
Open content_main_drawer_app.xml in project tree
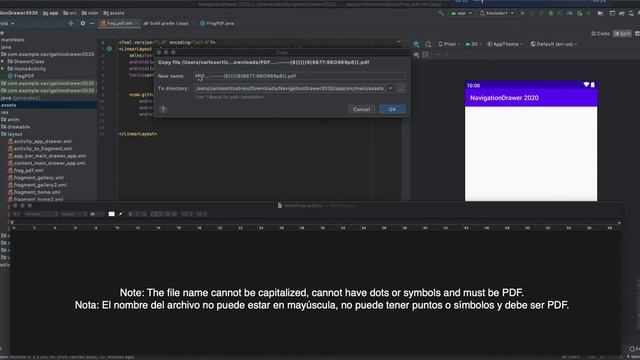(47, 163)
